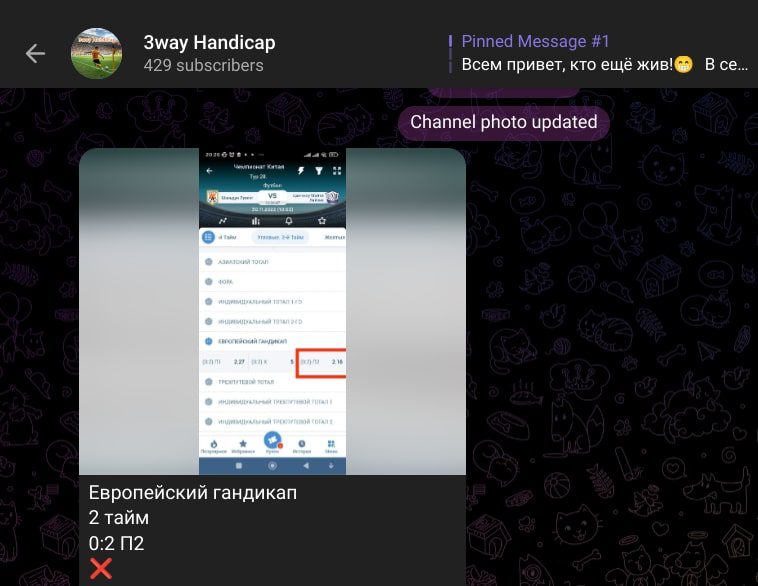Open the 3way Handicap channel title
The width and height of the screenshot is (758, 586).
(x=209, y=42)
